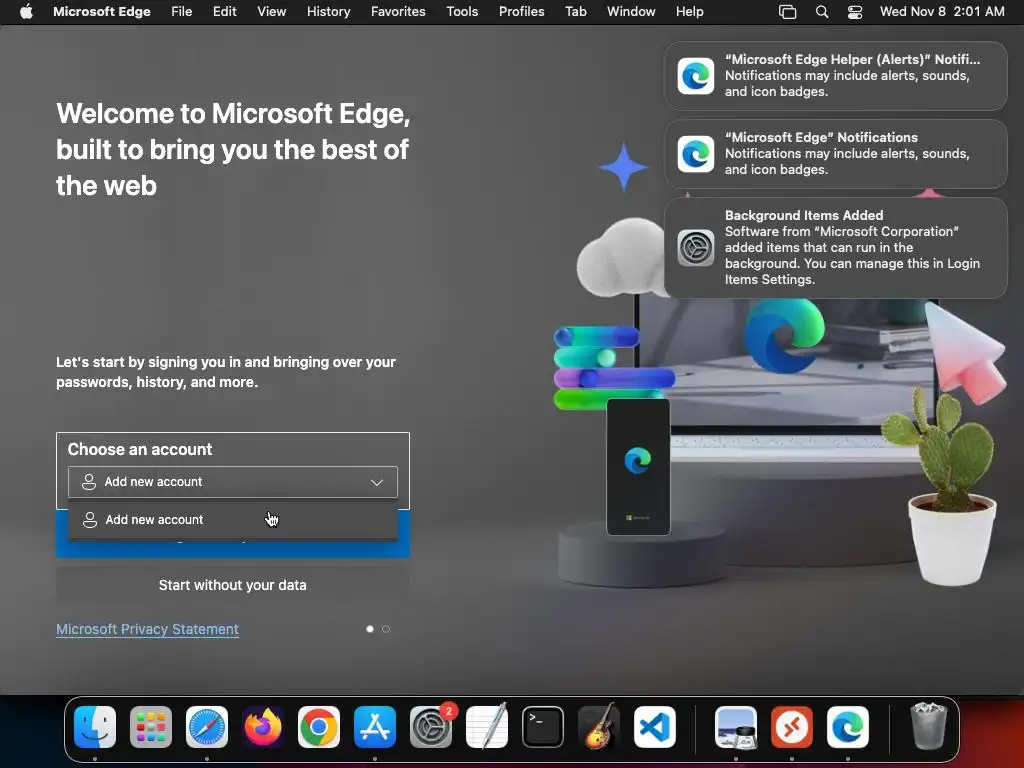This screenshot has height=768, width=1024.
Task: Open the Microsoft Edge Helper (Alerts) notification
Action: tap(835, 76)
